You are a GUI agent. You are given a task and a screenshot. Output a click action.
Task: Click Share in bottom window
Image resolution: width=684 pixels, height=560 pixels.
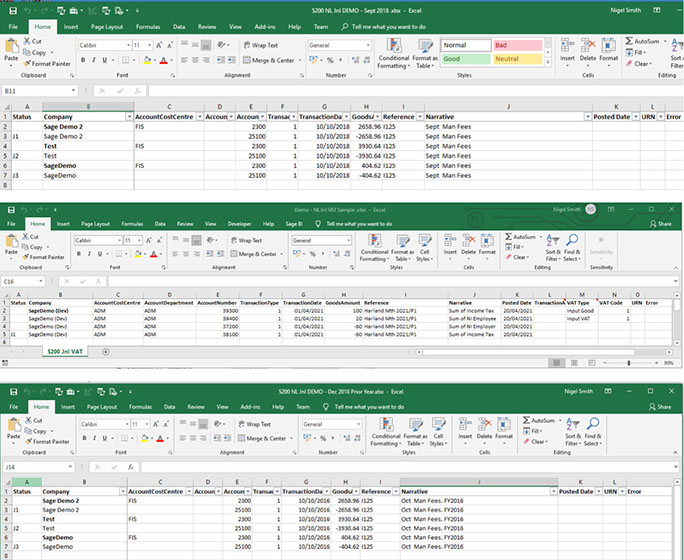[x=660, y=406]
